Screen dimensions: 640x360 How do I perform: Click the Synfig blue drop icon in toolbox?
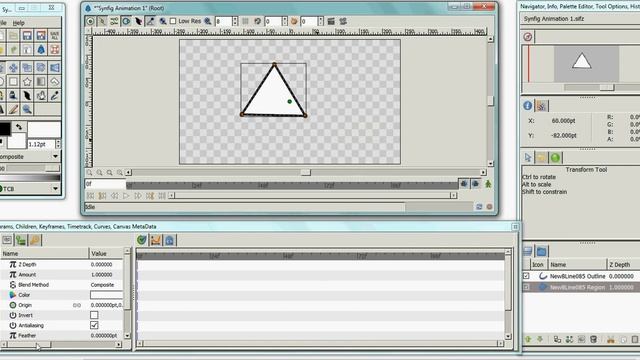[41, 50]
